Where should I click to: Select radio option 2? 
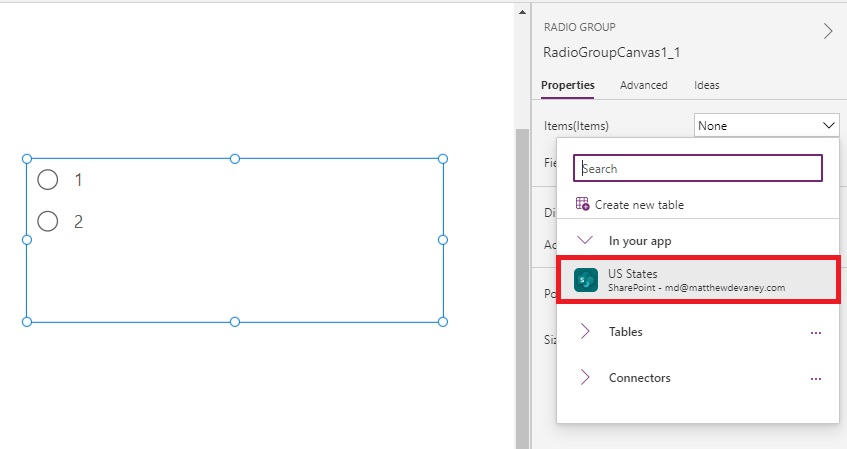(x=48, y=221)
